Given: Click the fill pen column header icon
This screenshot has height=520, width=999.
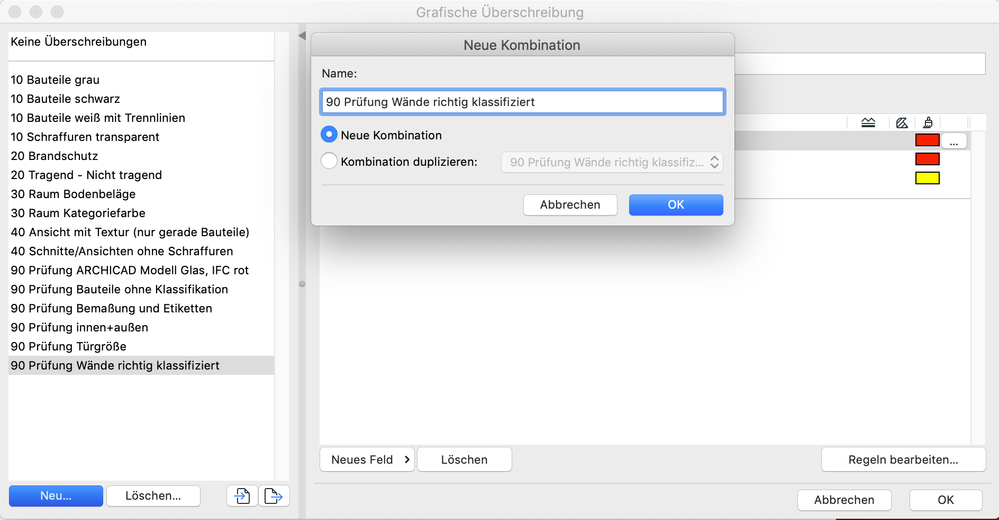Looking at the screenshot, I should [902, 122].
